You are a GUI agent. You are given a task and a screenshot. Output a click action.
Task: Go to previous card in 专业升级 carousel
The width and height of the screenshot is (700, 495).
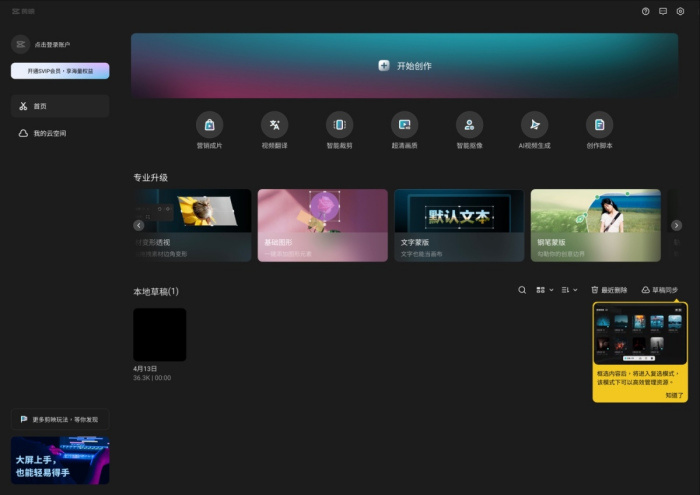[x=139, y=225]
